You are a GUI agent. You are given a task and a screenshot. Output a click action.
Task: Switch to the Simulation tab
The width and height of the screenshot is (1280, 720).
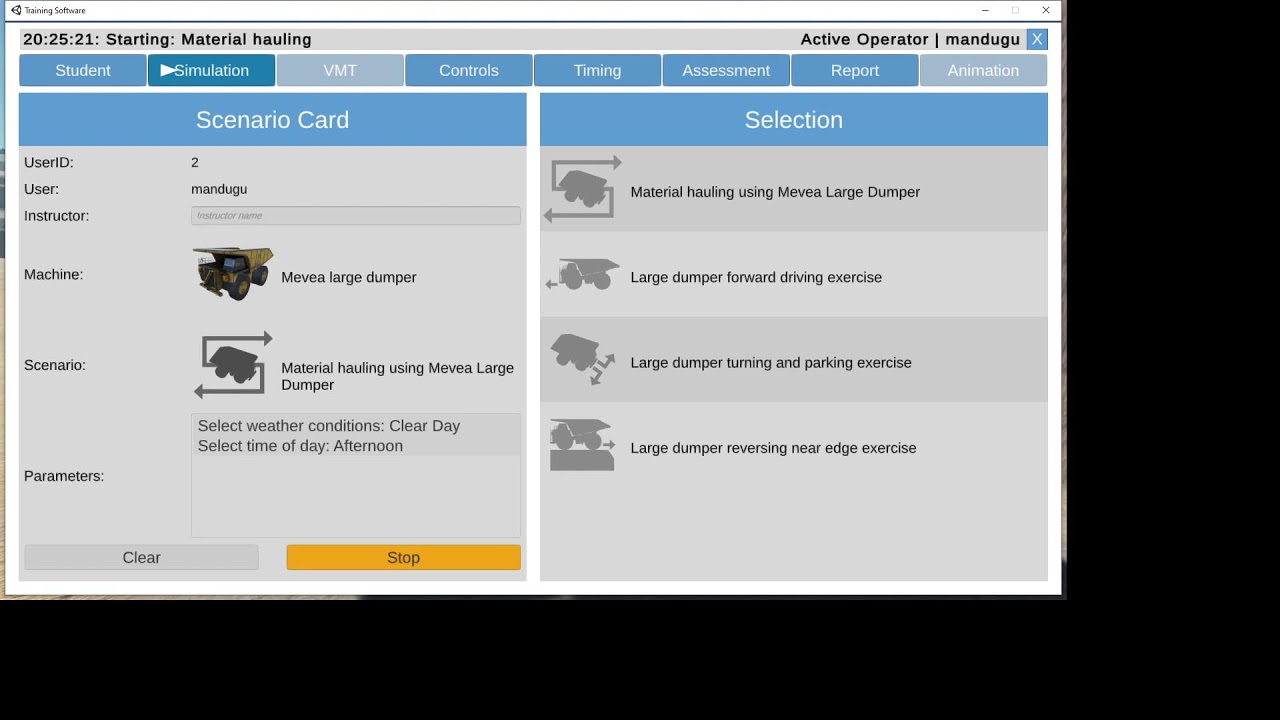click(x=212, y=70)
